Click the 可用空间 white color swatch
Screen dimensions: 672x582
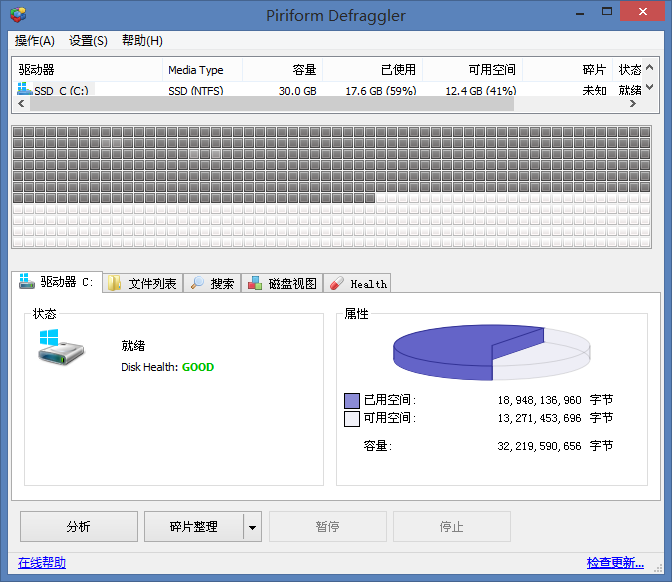coord(352,419)
